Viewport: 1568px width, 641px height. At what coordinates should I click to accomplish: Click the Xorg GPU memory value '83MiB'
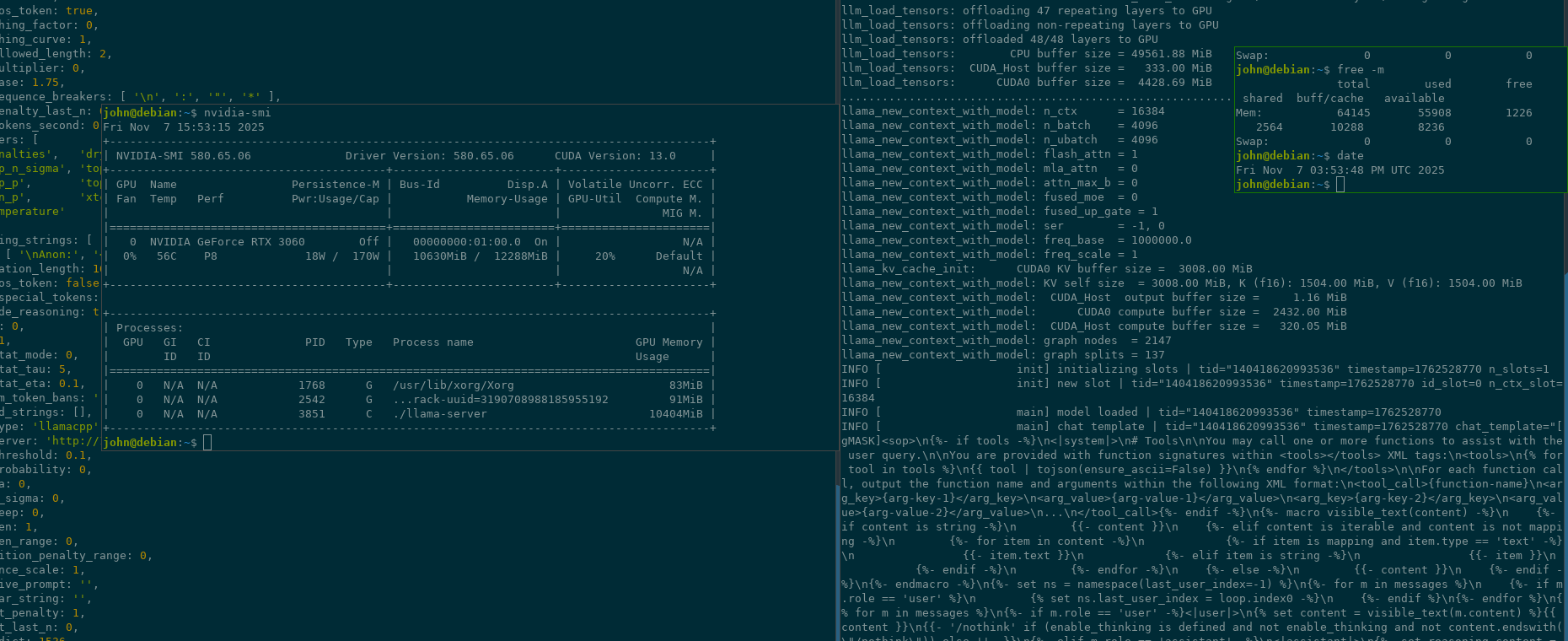pyautogui.click(x=686, y=385)
